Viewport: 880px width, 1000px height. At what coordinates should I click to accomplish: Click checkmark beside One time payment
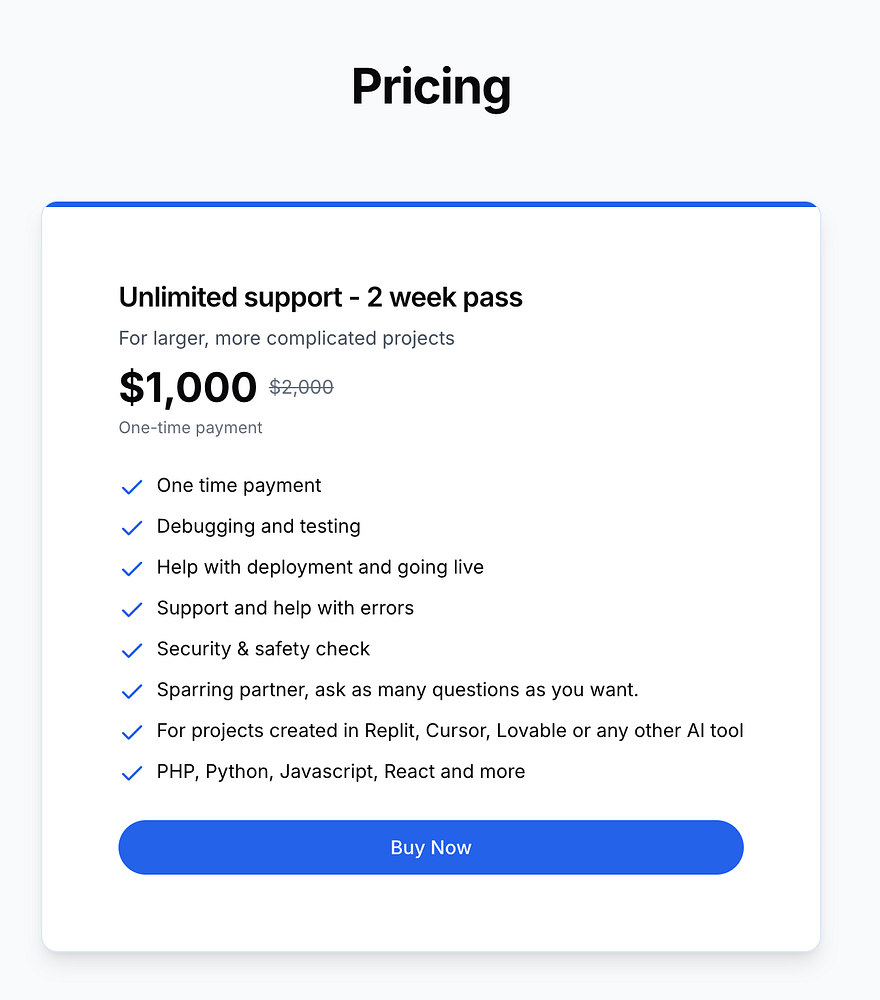[131, 487]
